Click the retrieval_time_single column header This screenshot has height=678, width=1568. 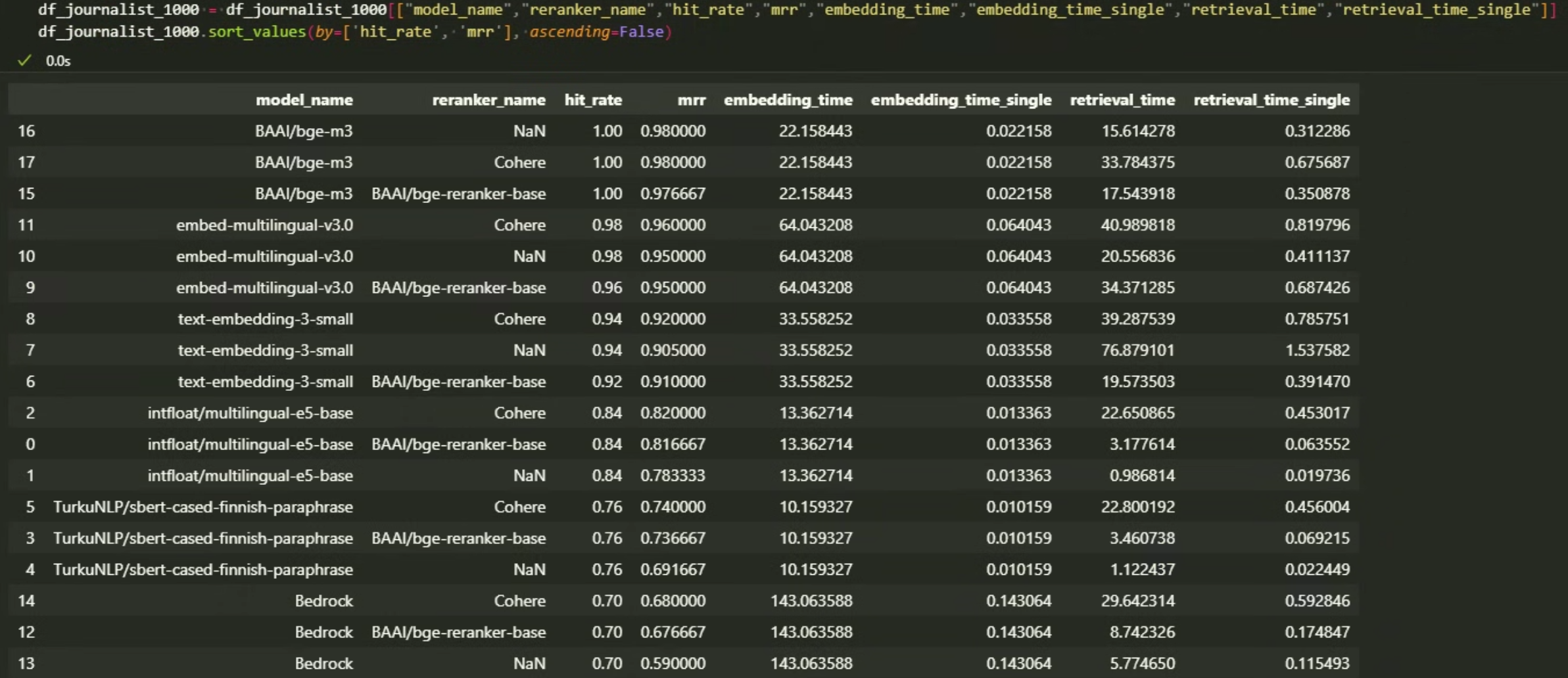(1271, 100)
